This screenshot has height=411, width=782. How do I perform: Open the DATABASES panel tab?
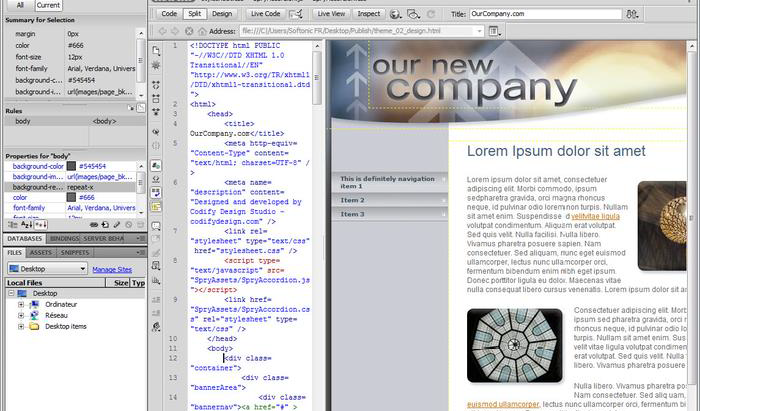pos(24,238)
